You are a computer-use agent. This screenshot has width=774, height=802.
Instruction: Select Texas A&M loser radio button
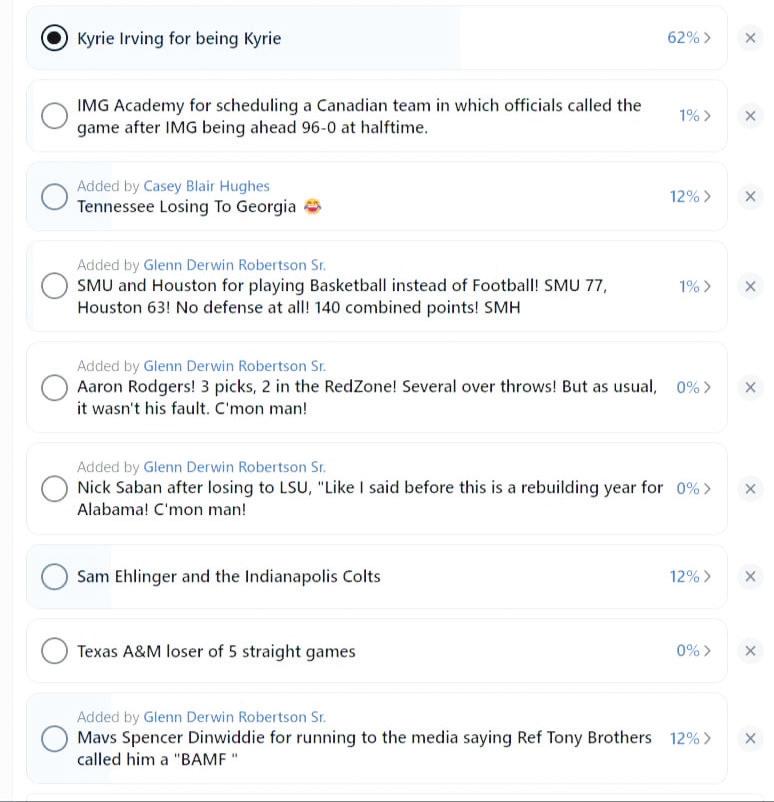[x=54, y=651]
